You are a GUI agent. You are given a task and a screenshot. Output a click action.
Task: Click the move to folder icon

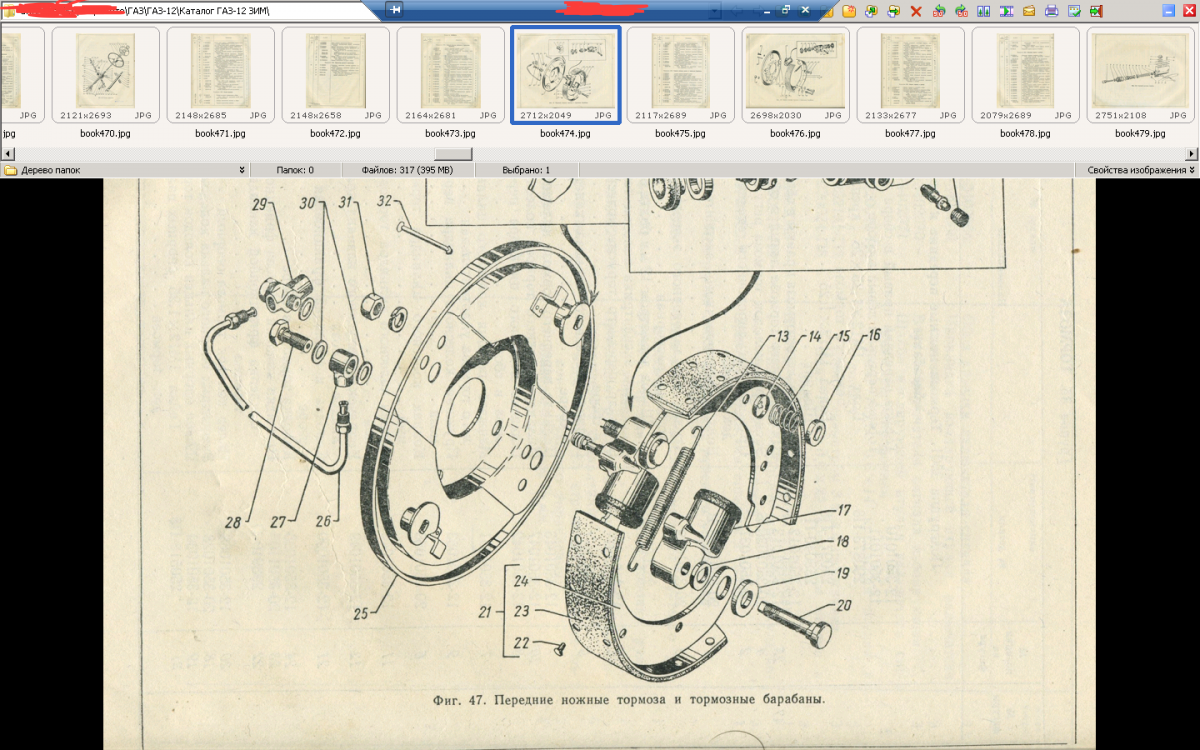[x=893, y=11]
